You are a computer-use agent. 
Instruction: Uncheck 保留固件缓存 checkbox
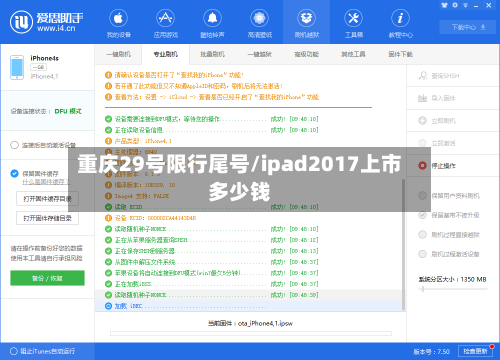14,173
